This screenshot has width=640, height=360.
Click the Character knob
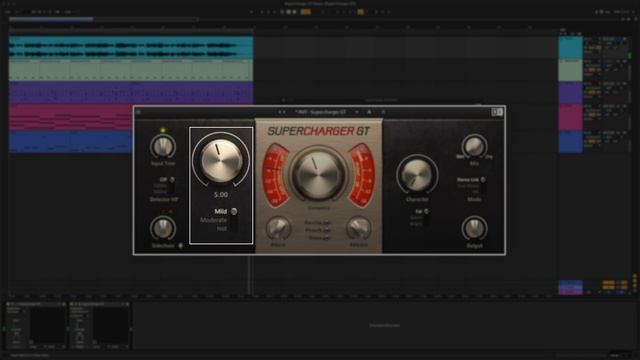(417, 175)
